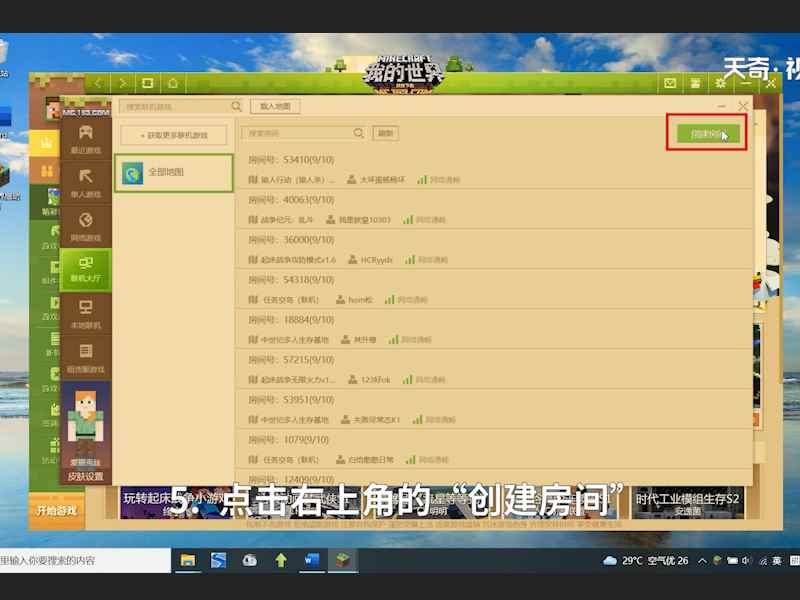Open File Explorer from the taskbar
Screen dimensions: 800x600
(x=187, y=561)
